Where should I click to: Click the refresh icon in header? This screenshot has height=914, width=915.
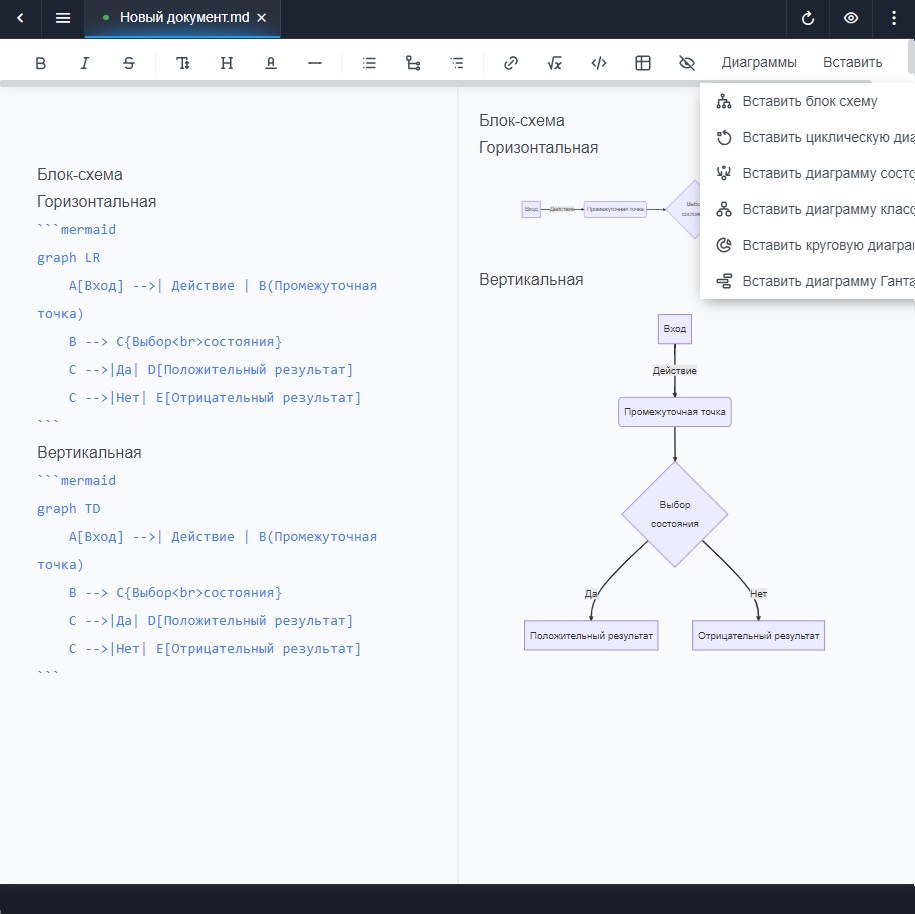pos(808,18)
